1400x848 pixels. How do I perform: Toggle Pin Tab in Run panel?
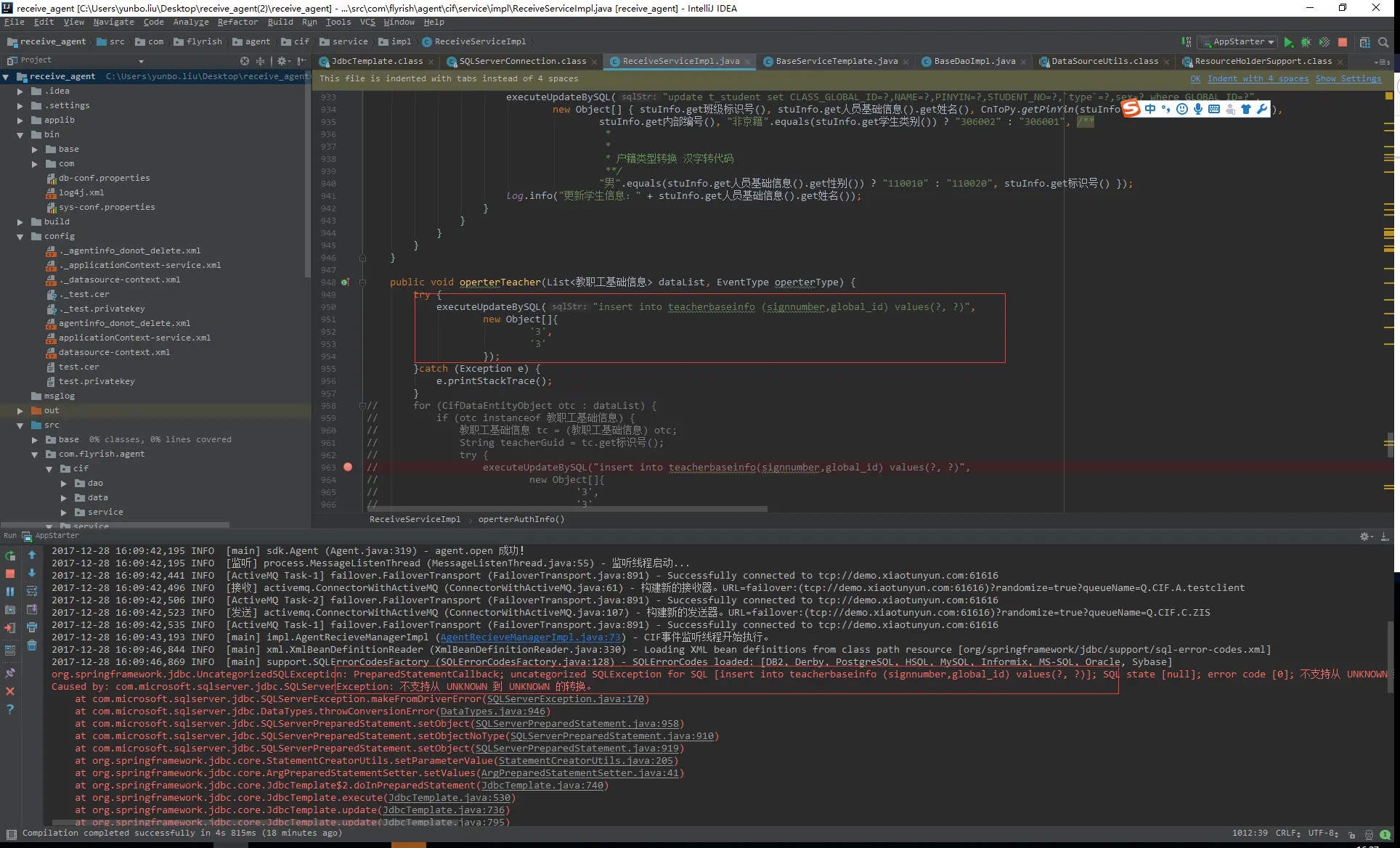pyautogui.click(x=10, y=673)
